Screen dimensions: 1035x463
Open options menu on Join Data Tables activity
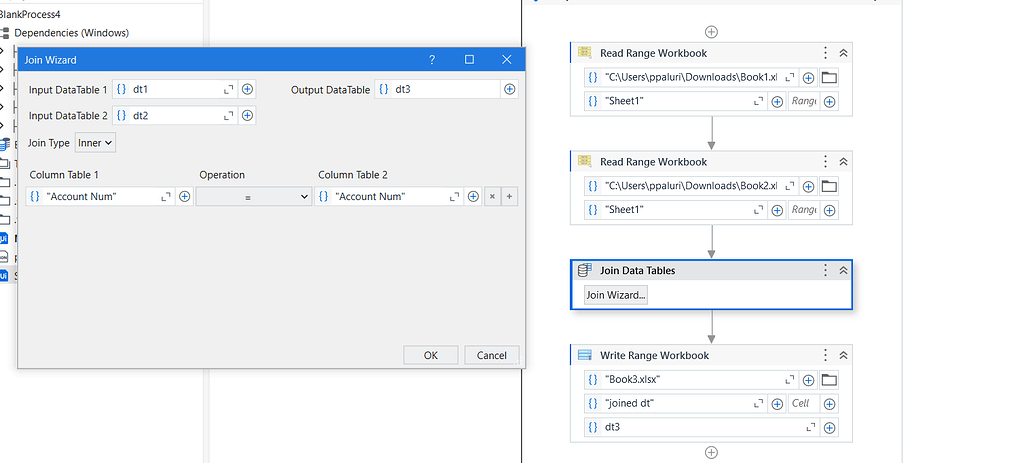pos(825,270)
